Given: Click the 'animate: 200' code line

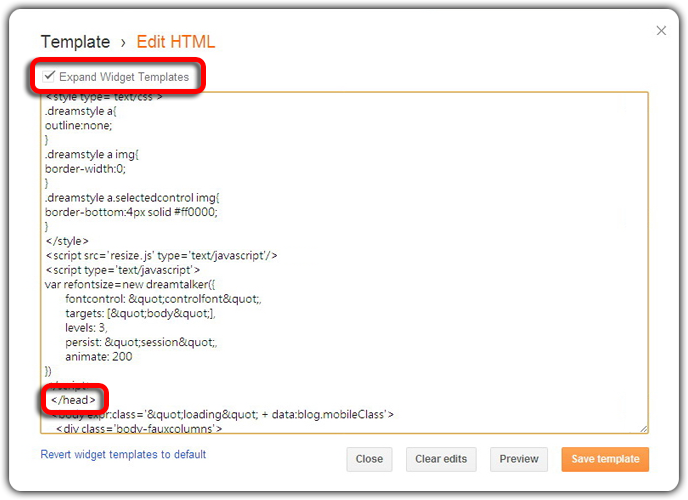Looking at the screenshot, I should (99, 357).
